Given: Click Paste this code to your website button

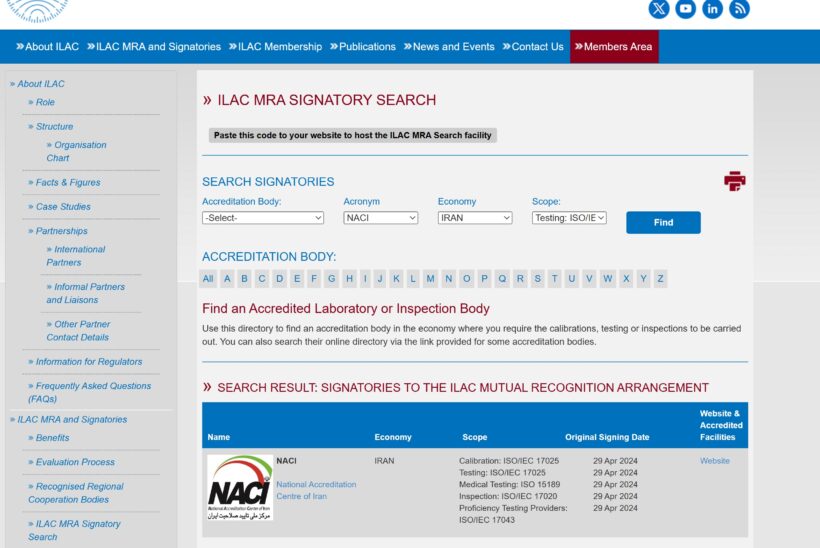Looking at the screenshot, I should pyautogui.click(x=352, y=135).
